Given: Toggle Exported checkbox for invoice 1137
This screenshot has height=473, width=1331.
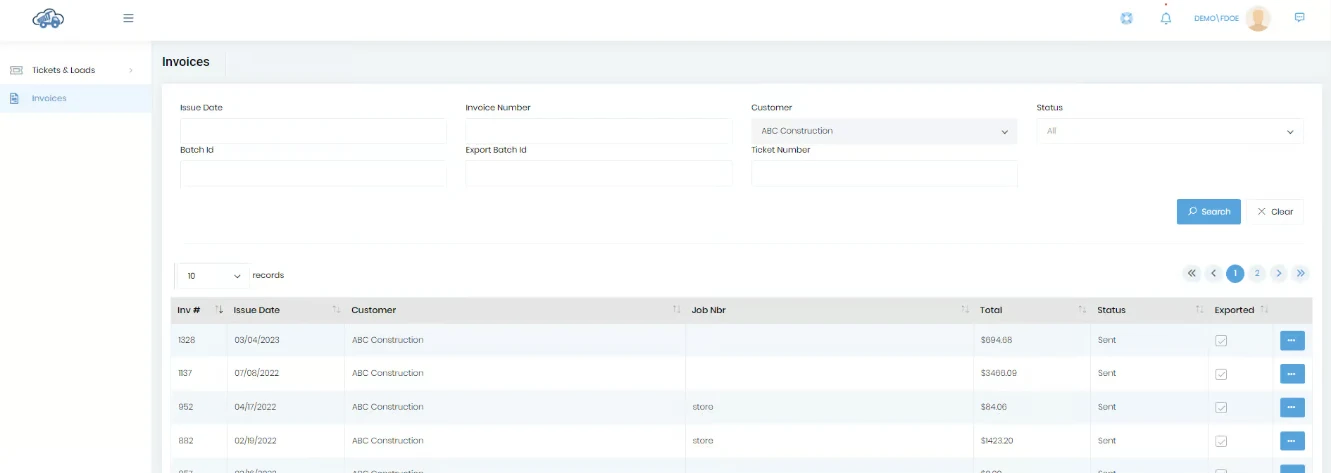Looking at the screenshot, I should coord(1221,374).
